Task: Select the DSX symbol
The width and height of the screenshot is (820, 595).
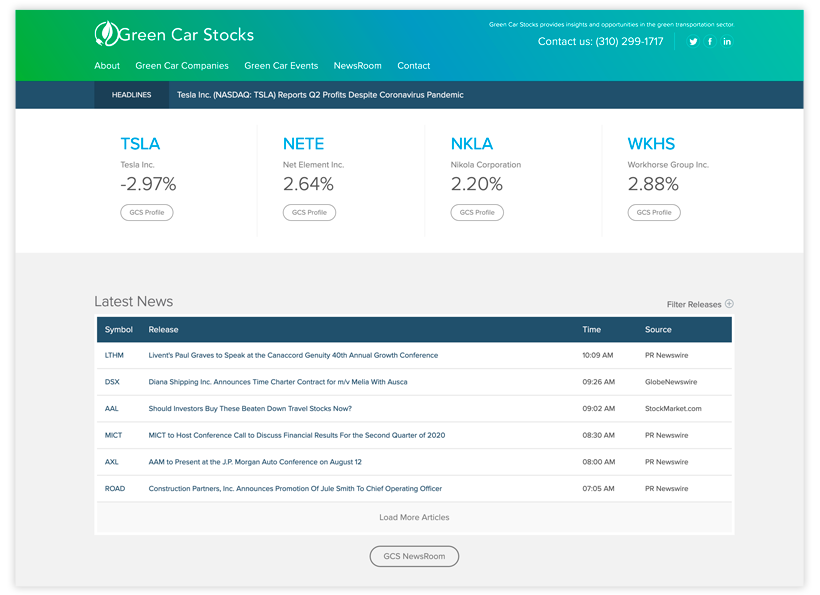Action: point(112,382)
